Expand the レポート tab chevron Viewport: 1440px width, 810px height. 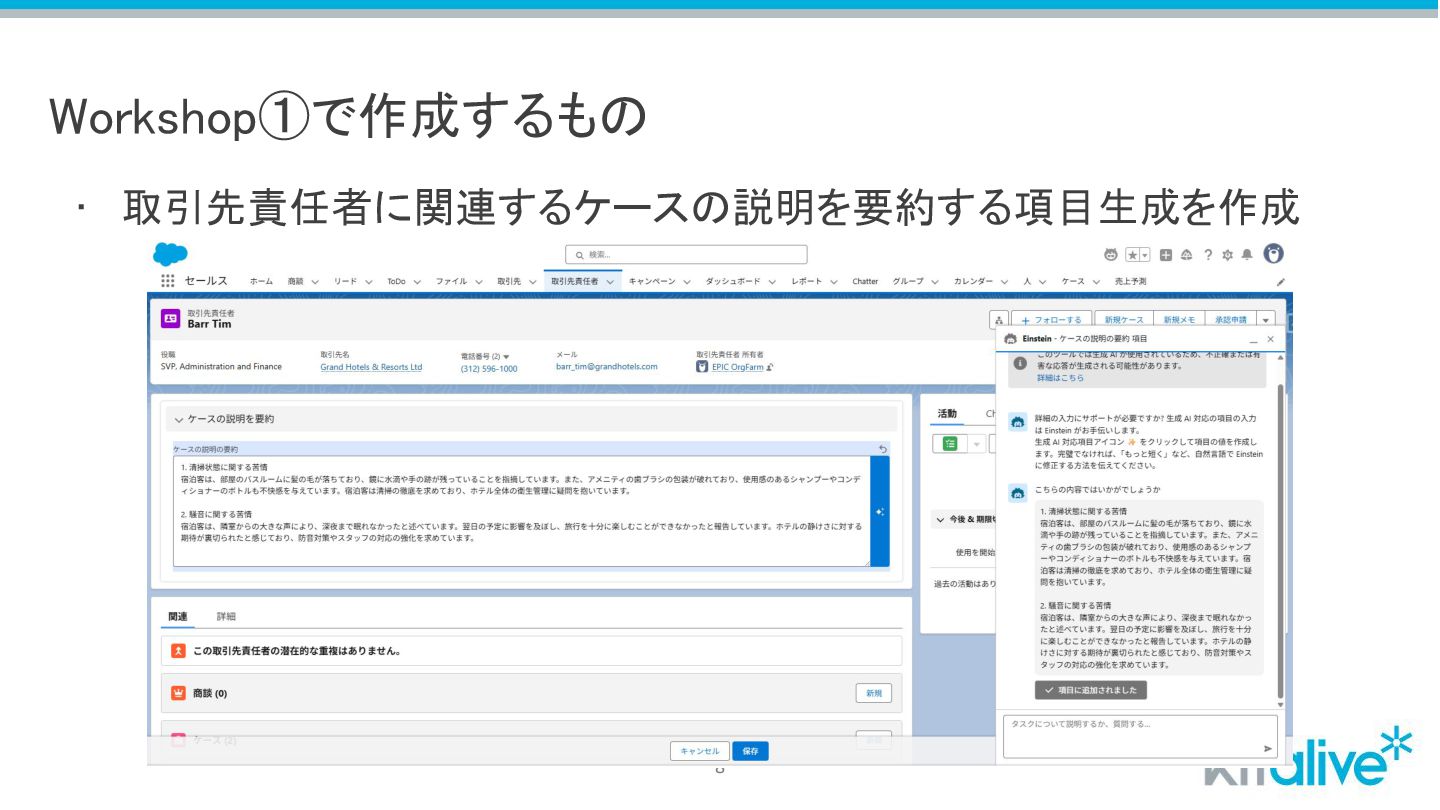coord(834,282)
